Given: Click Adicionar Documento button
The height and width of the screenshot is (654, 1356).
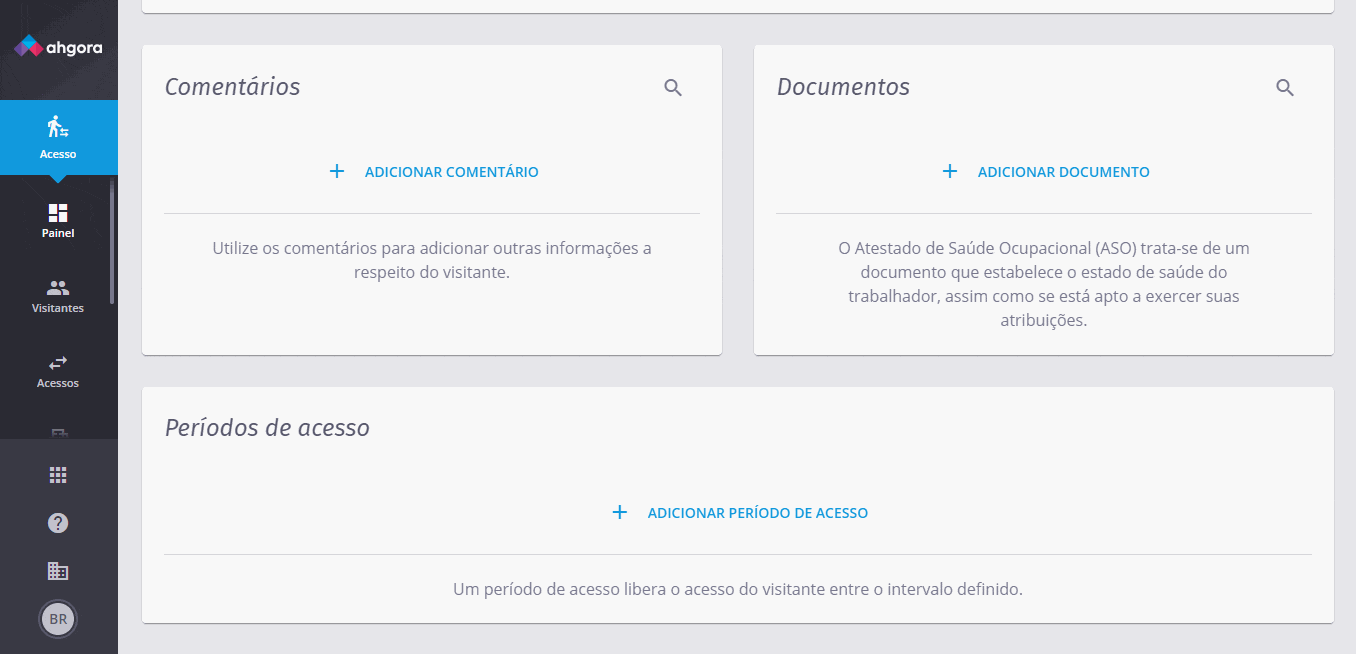Looking at the screenshot, I should point(1044,172).
